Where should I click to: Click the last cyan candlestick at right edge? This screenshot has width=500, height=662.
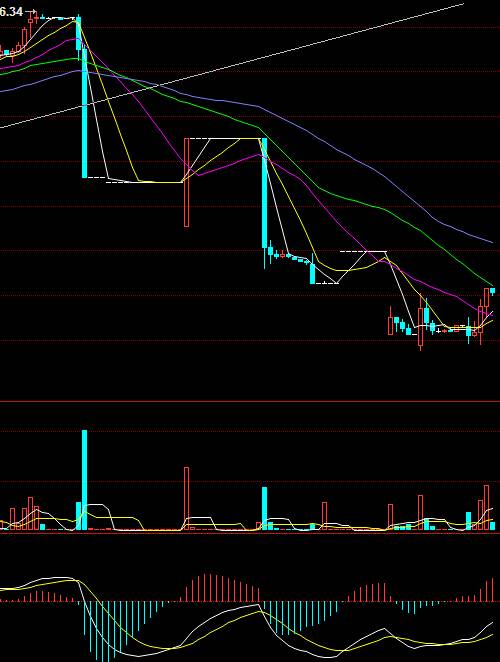pyautogui.click(x=492, y=291)
